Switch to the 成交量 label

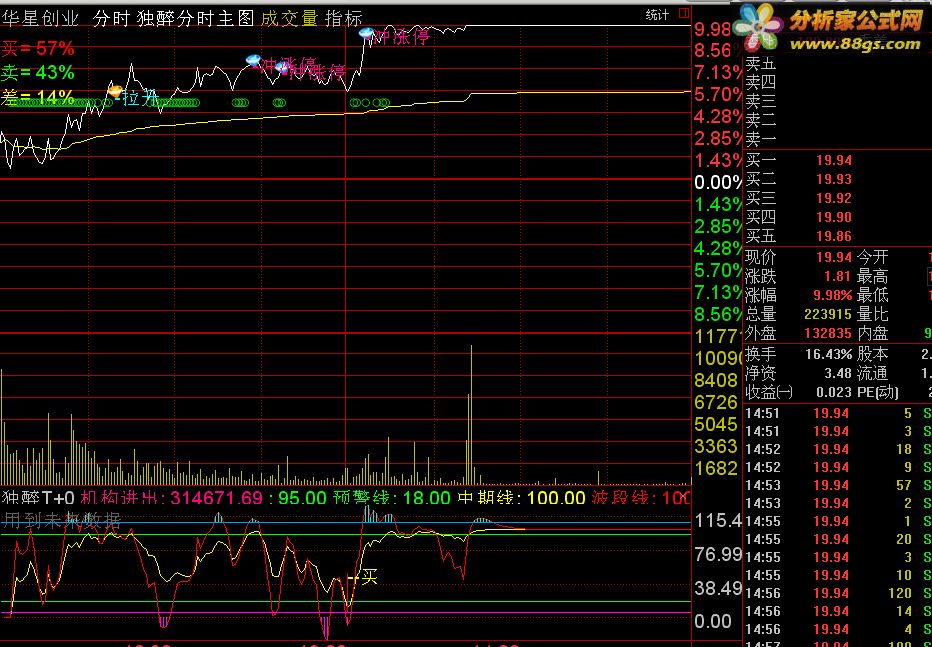click(x=289, y=18)
